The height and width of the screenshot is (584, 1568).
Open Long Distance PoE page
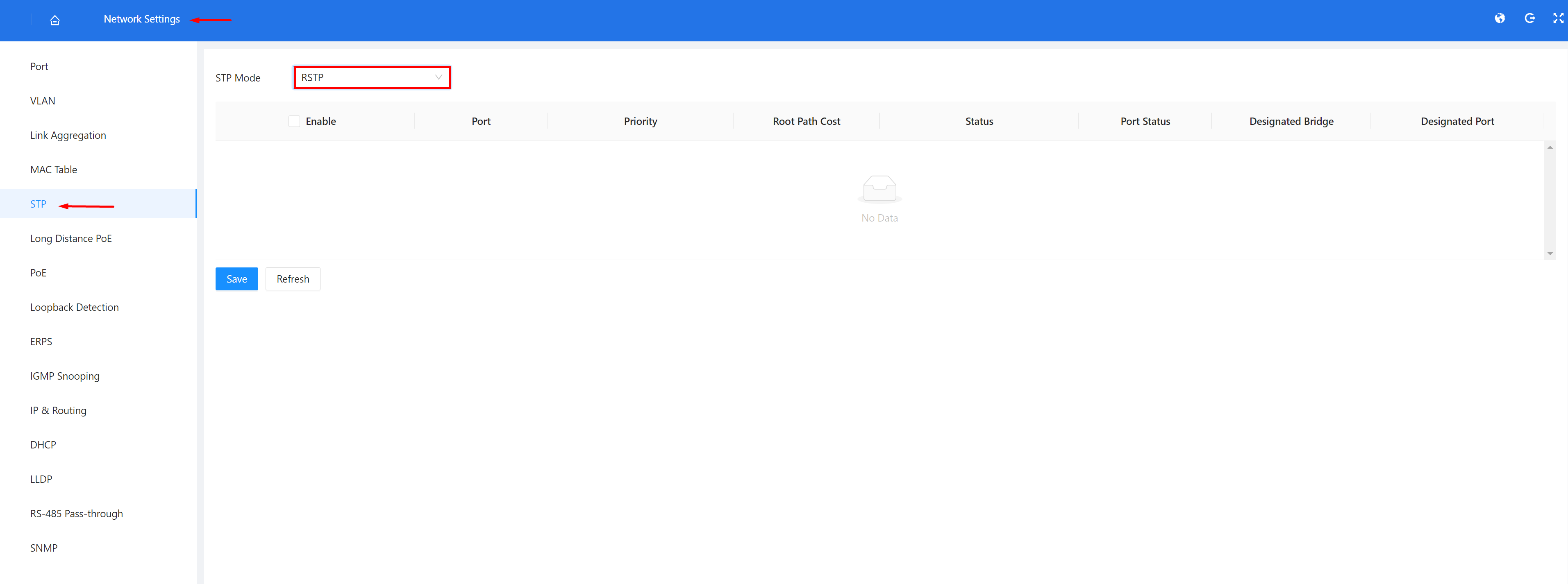coord(71,238)
